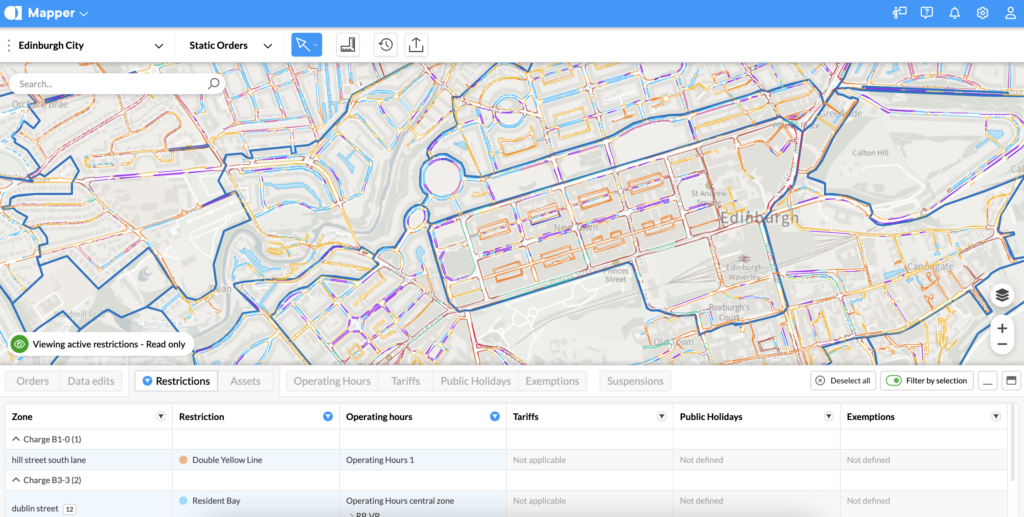This screenshot has height=517, width=1024.
Task: Open the map layers panel
Action: [x=1002, y=296]
